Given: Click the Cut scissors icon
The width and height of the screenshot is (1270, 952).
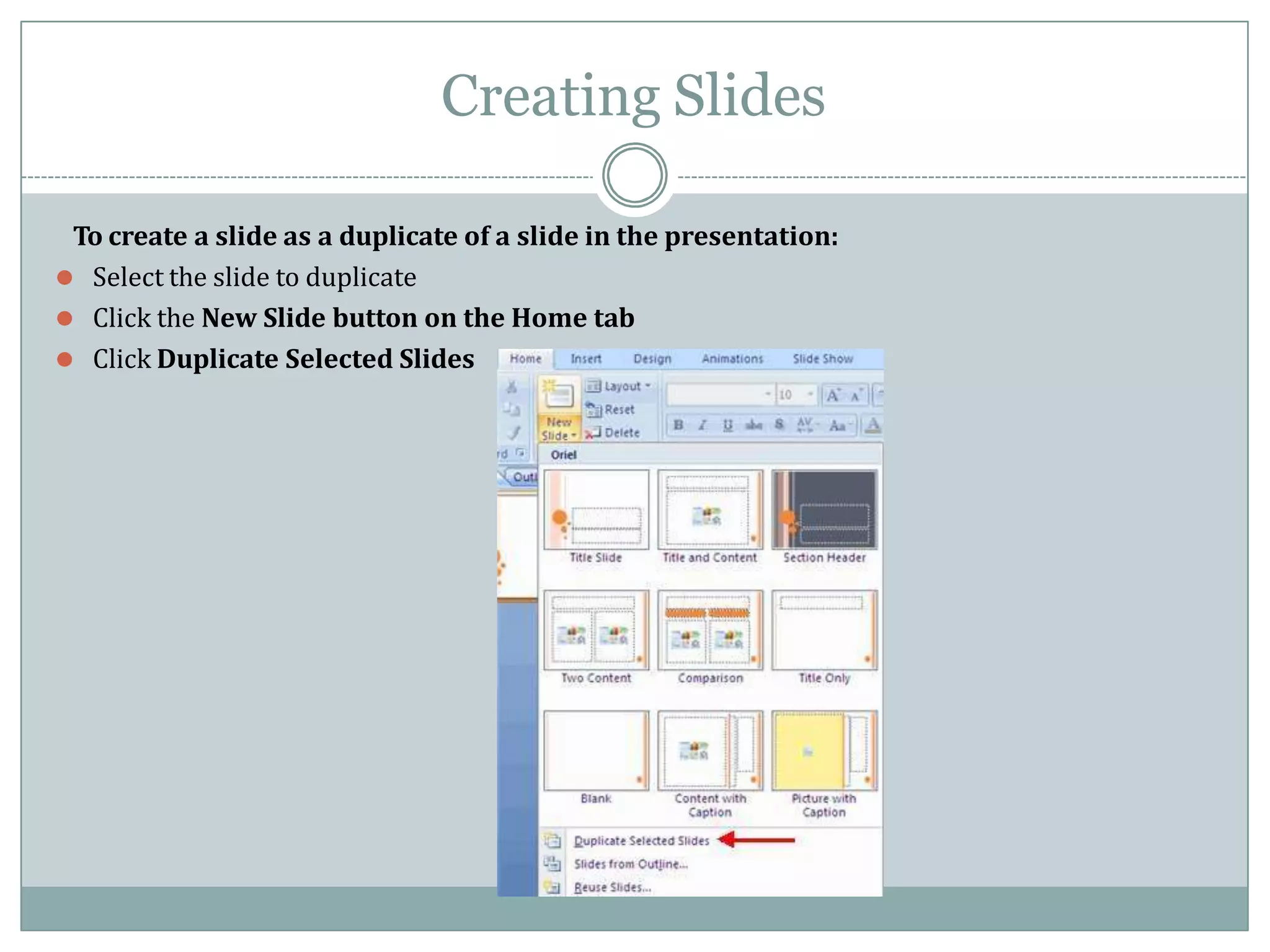Looking at the screenshot, I should (512, 387).
